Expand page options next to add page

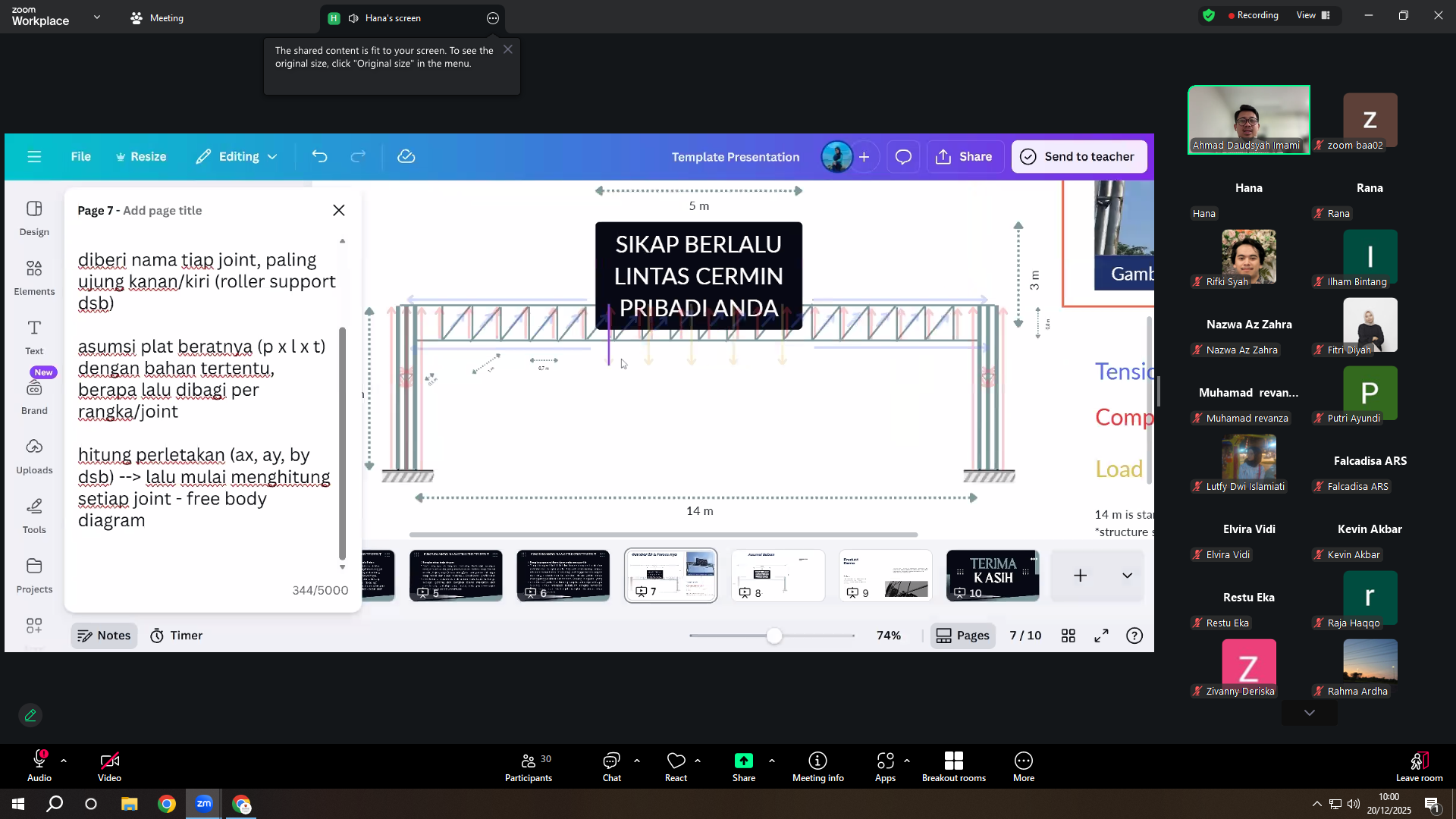[x=1128, y=576]
